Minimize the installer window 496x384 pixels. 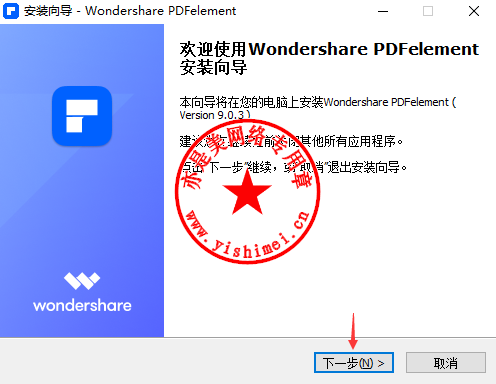coord(383,11)
